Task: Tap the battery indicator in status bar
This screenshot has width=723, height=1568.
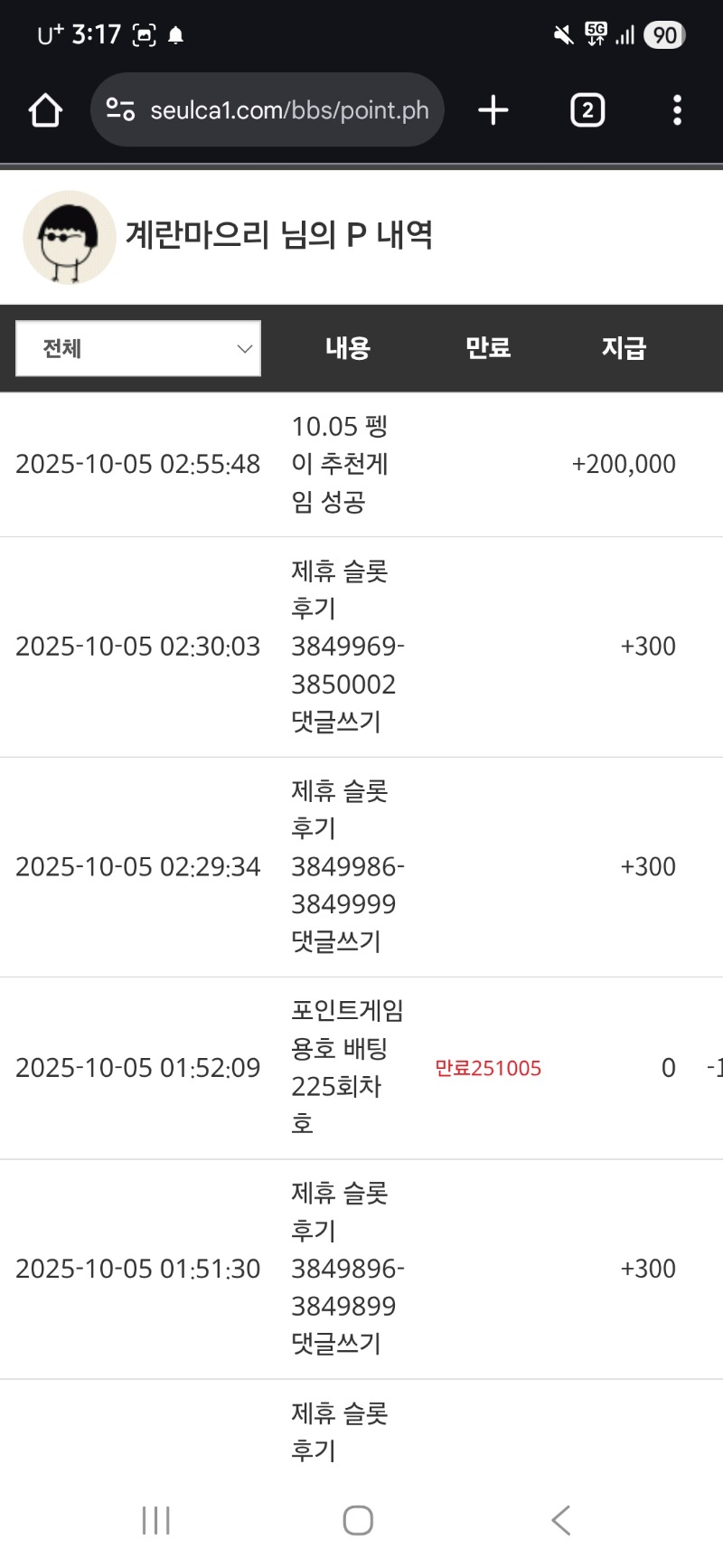Action: [x=664, y=35]
